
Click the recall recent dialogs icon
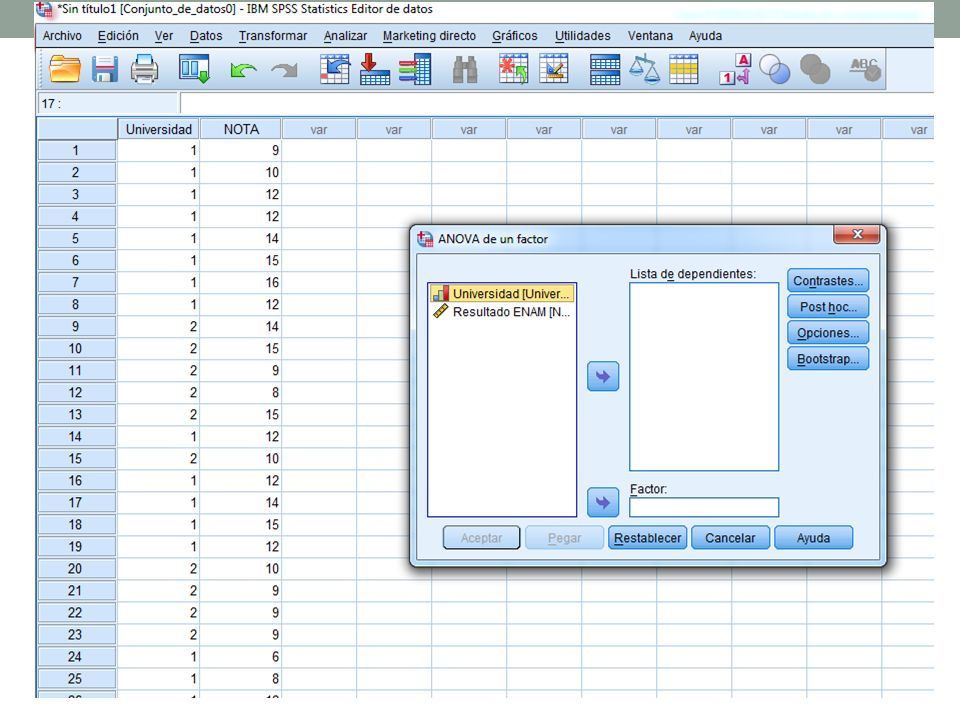pyautogui.click(x=195, y=69)
